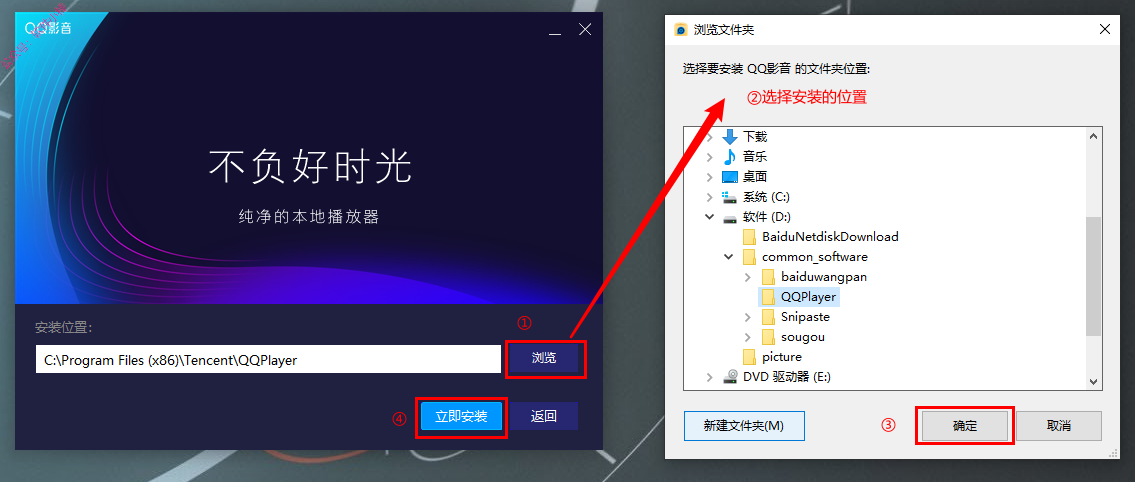Expand the sougou folder node
1135x482 pixels.
[x=748, y=337]
